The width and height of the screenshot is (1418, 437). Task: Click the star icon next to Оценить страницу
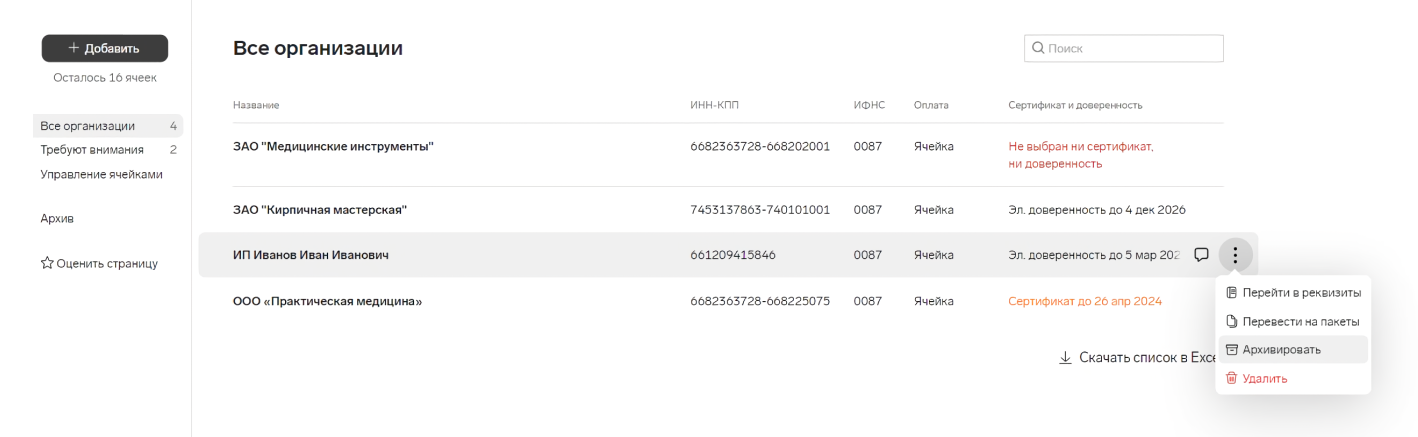point(47,263)
